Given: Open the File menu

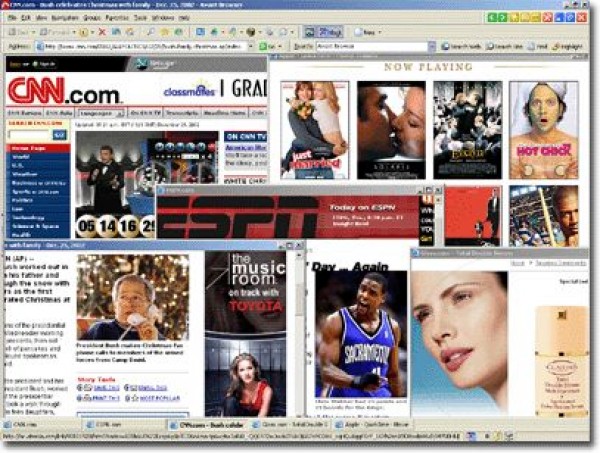Looking at the screenshot, I should pos(12,18).
